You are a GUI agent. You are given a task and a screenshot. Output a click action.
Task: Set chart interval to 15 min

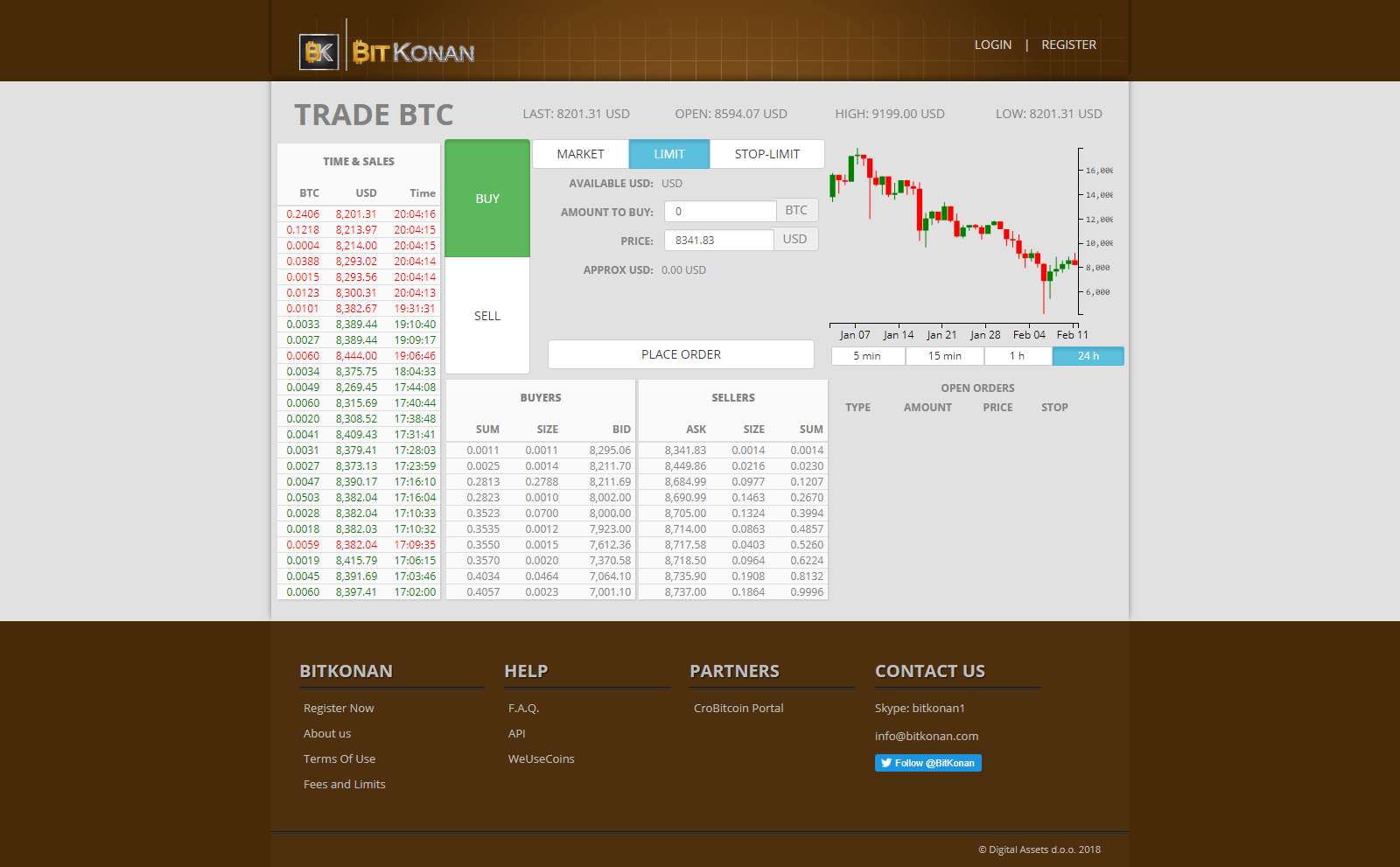[x=945, y=356]
